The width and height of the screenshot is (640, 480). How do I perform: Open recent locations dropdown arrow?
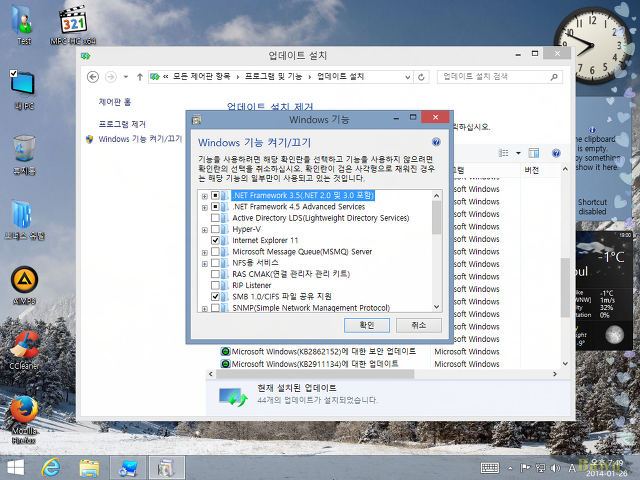point(126,77)
